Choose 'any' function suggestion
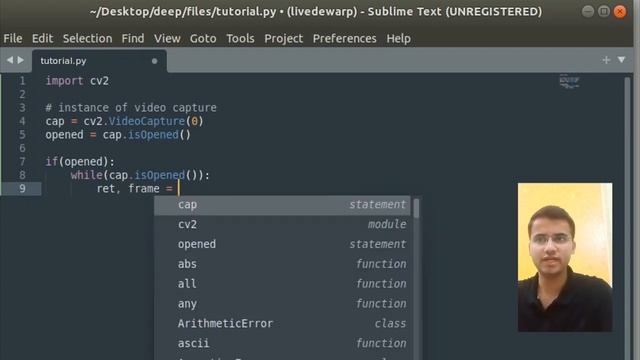Image resolution: width=640 pixels, height=360 pixels. point(282,304)
